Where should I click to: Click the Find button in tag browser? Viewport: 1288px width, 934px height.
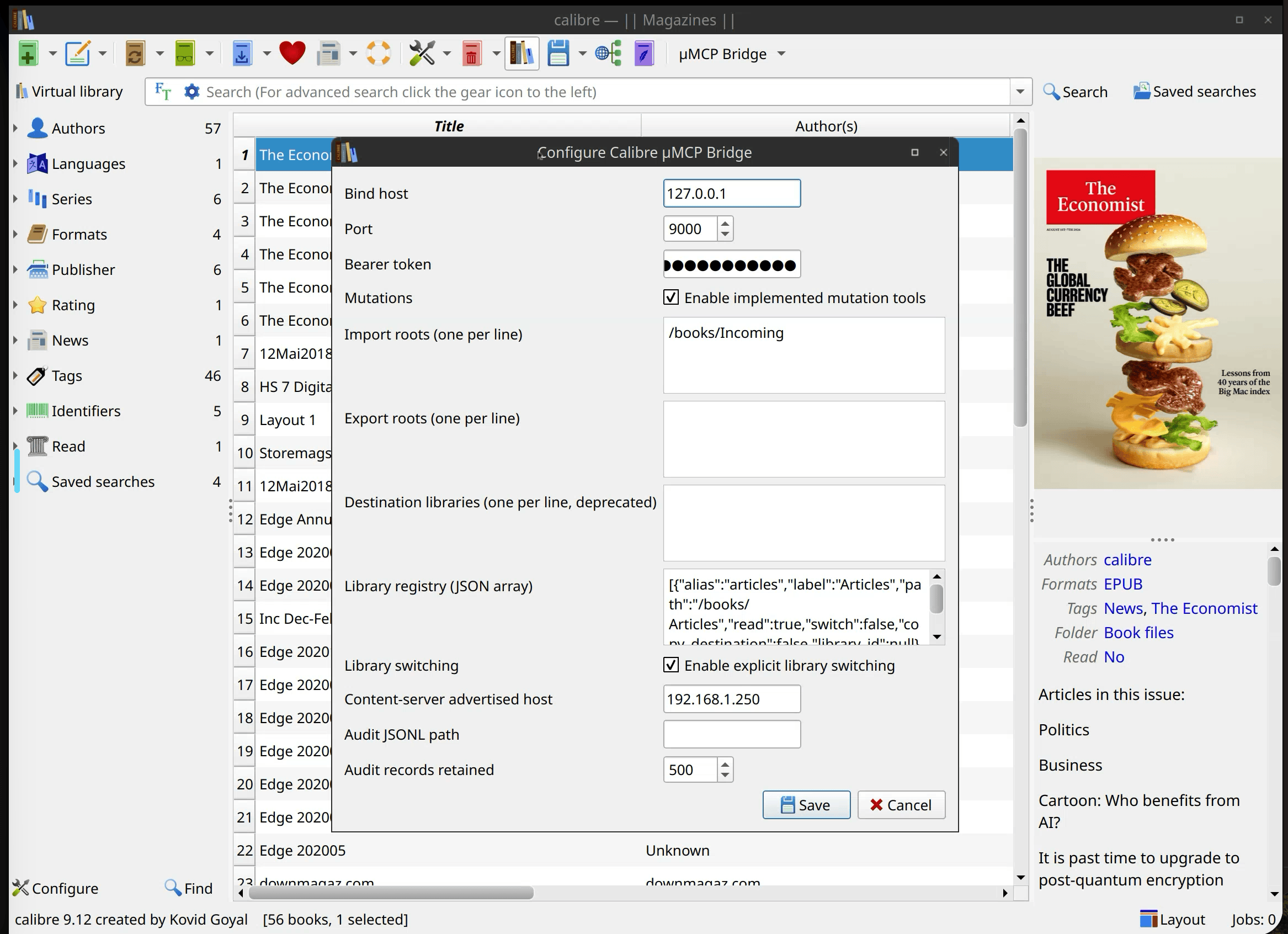click(188, 888)
